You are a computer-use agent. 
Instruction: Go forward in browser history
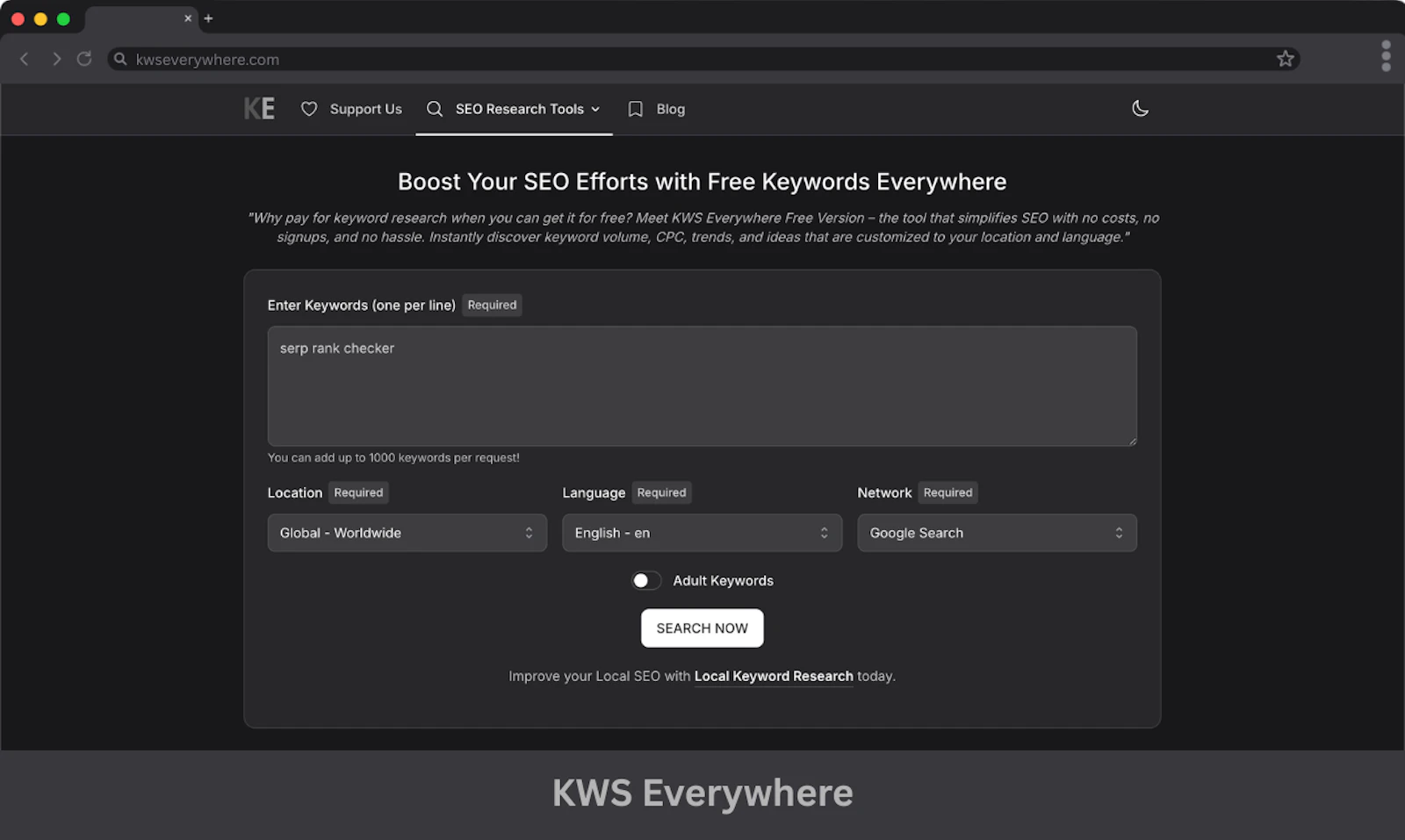56,59
